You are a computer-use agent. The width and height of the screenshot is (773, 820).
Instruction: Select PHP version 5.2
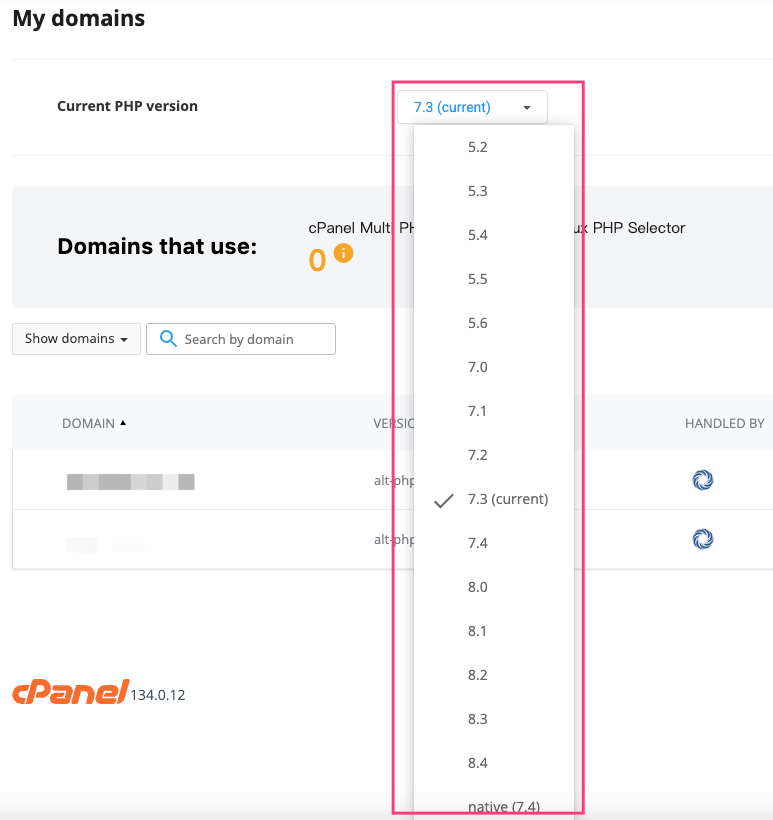pos(478,147)
